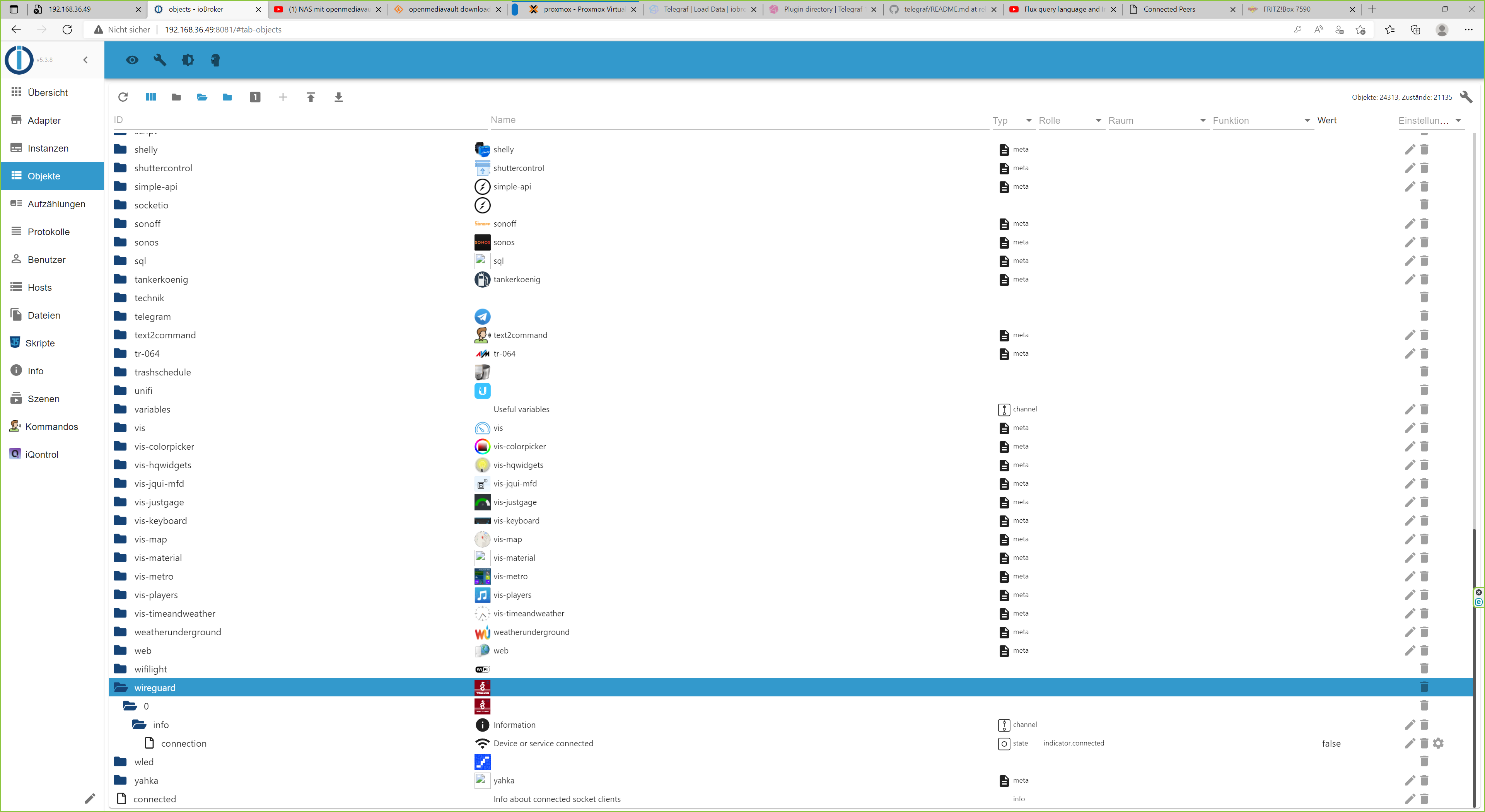1485x812 pixels.
Task: Toggle expert mode head icon
Action: pos(215,60)
